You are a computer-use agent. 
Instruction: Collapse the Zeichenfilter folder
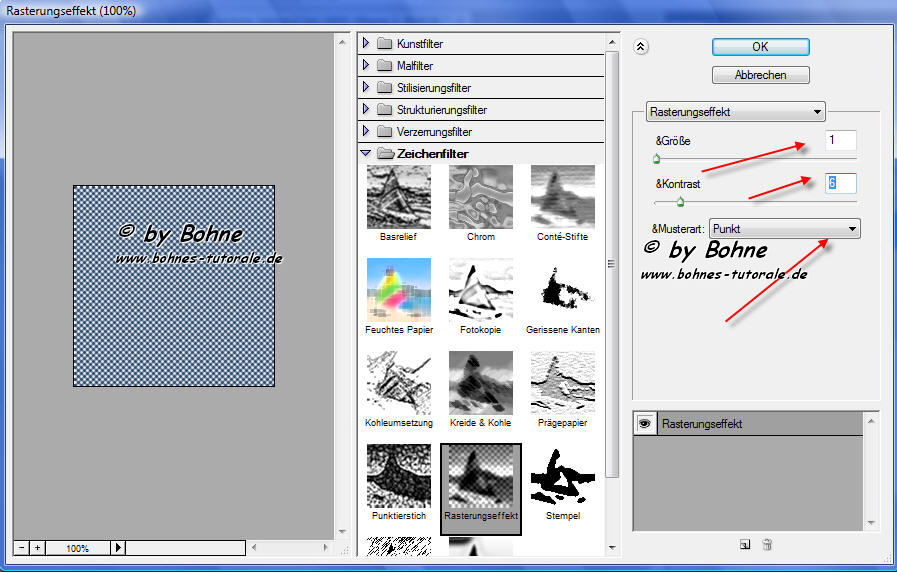tap(366, 154)
